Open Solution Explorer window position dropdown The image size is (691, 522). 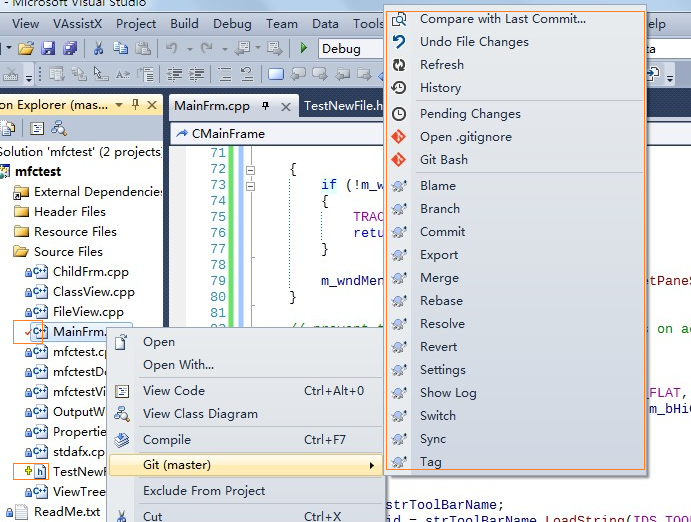pos(119,105)
